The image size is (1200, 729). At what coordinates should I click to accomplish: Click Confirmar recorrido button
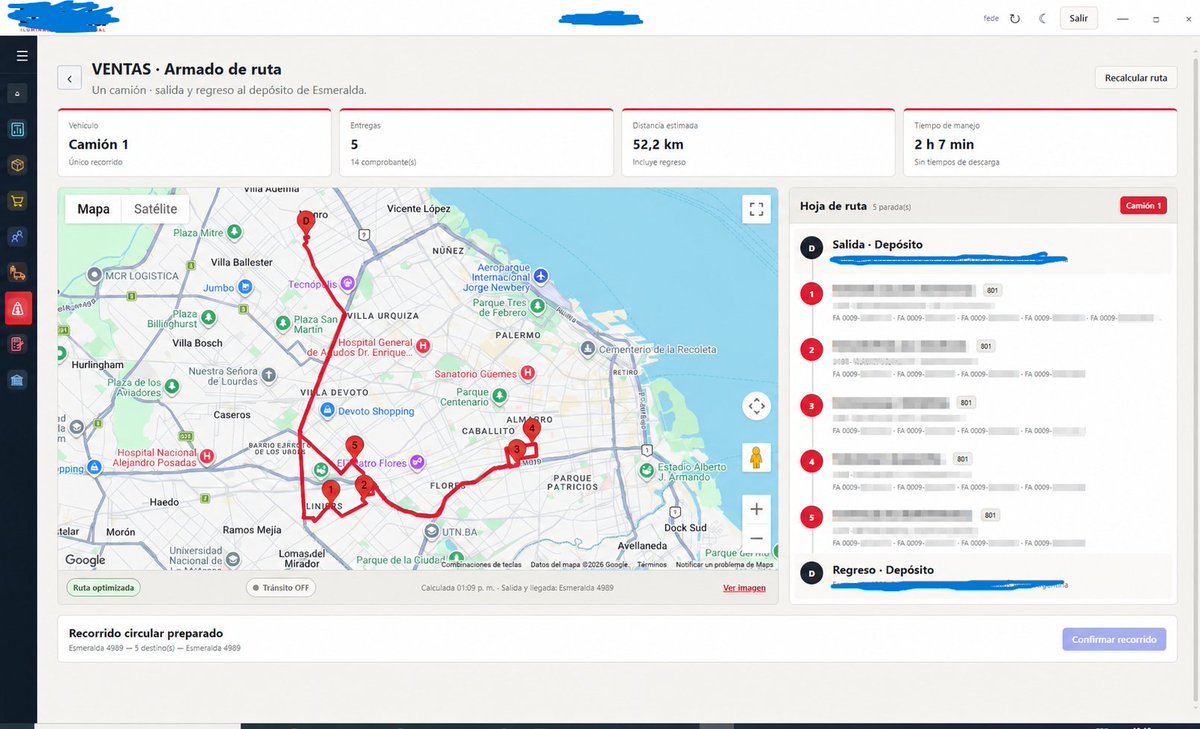(x=1114, y=639)
